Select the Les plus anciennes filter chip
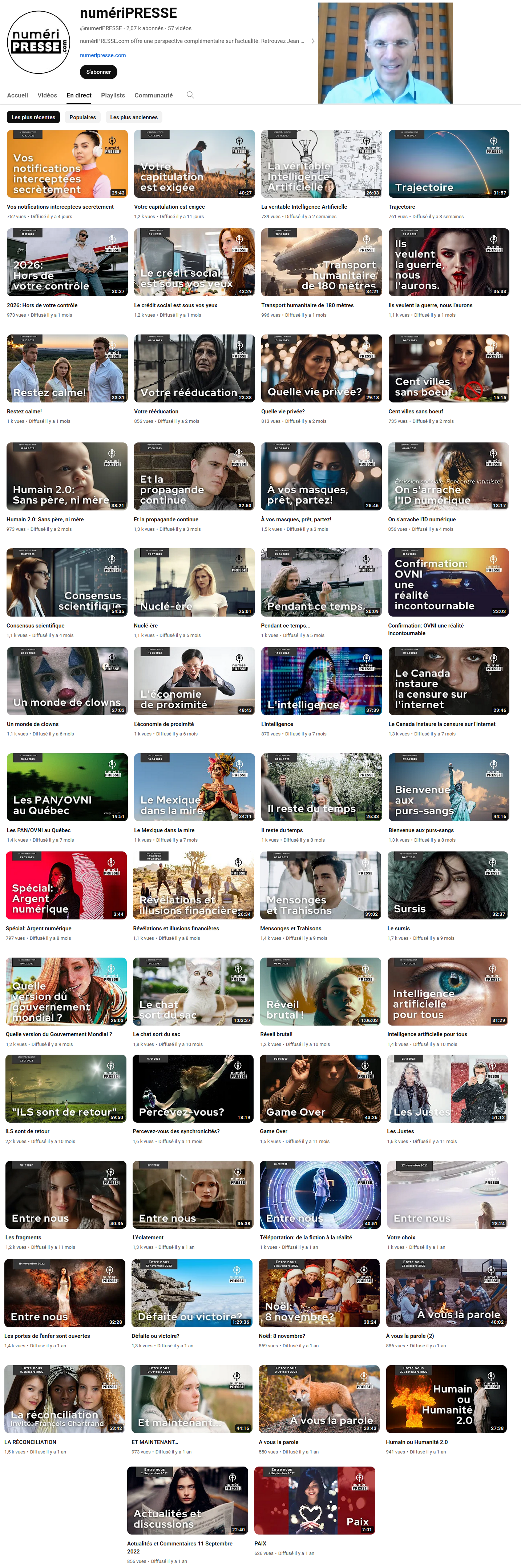Image resolution: width=521 pixels, height=1568 pixels. point(134,117)
